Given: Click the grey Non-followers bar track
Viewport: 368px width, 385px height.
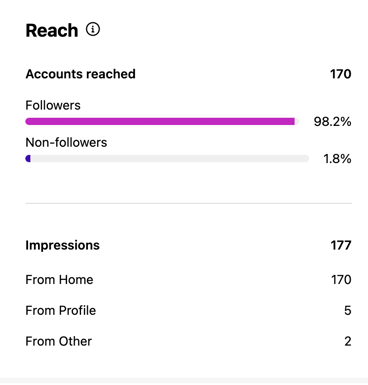Looking at the screenshot, I should [x=167, y=159].
